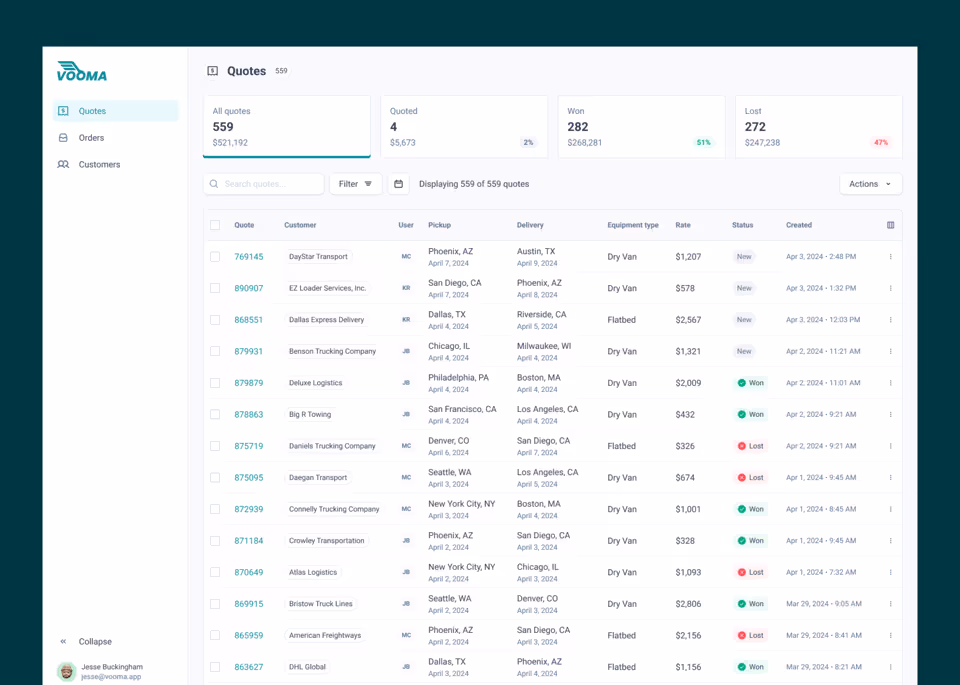Open the Filter dropdown
The width and height of the screenshot is (960, 685).
[x=355, y=184]
